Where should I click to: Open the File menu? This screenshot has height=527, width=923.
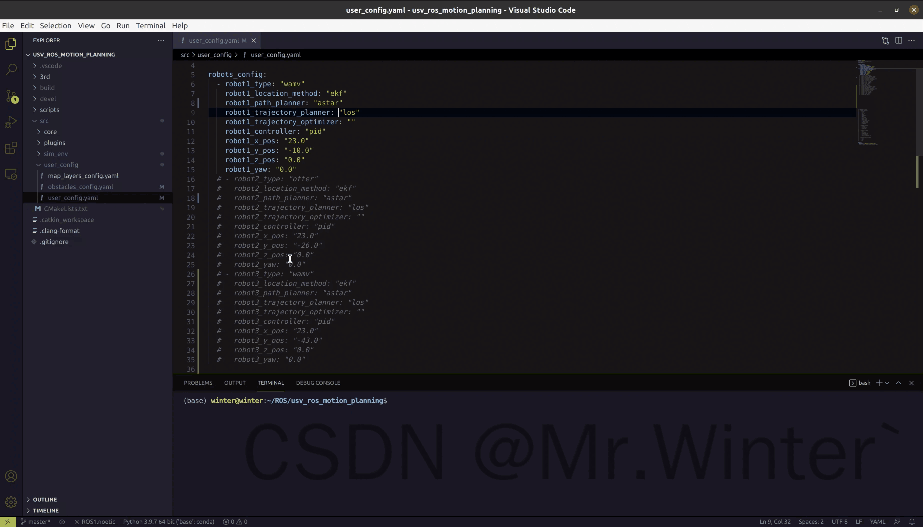[x=8, y=25]
